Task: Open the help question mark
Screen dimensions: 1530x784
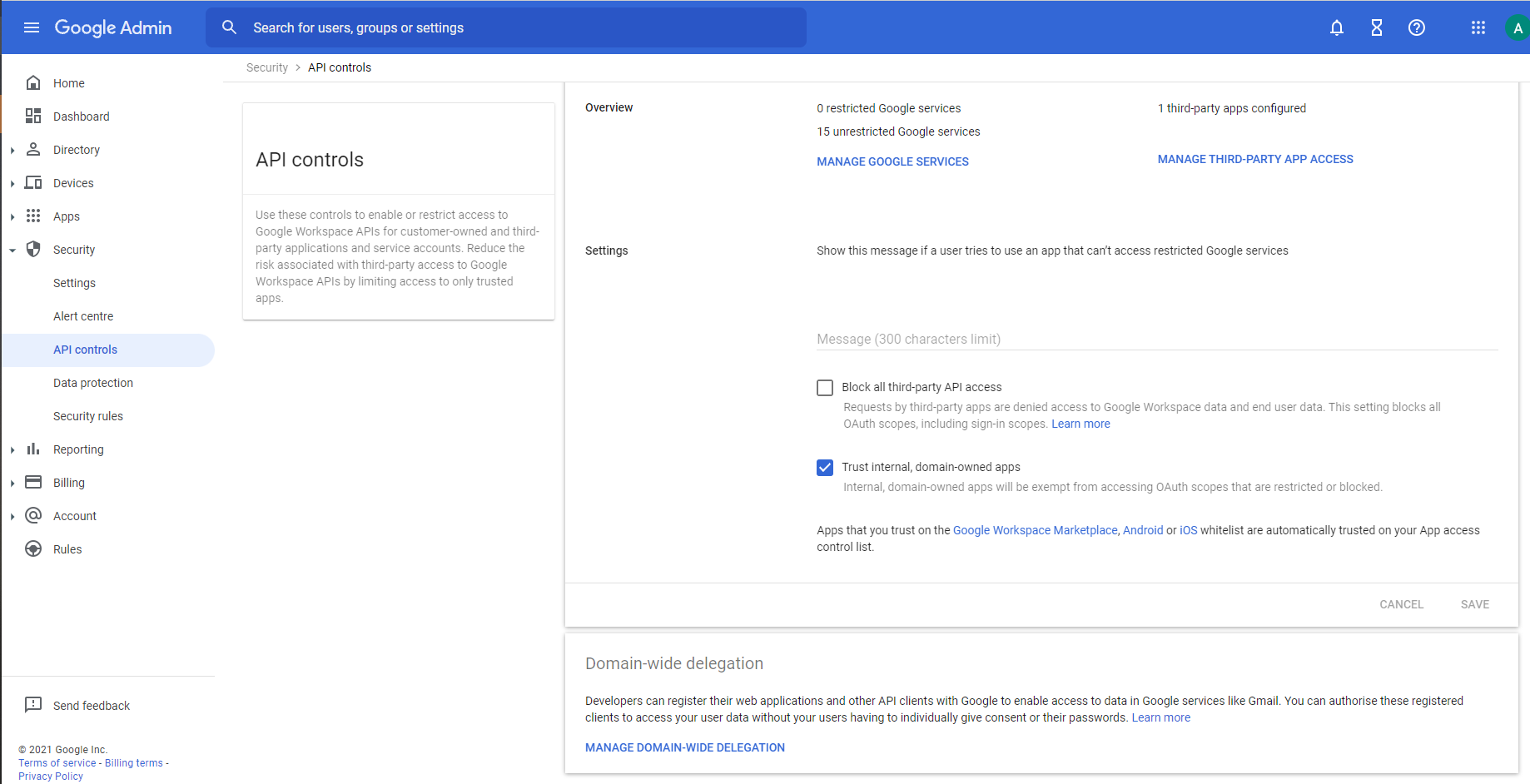Action: pyautogui.click(x=1417, y=27)
